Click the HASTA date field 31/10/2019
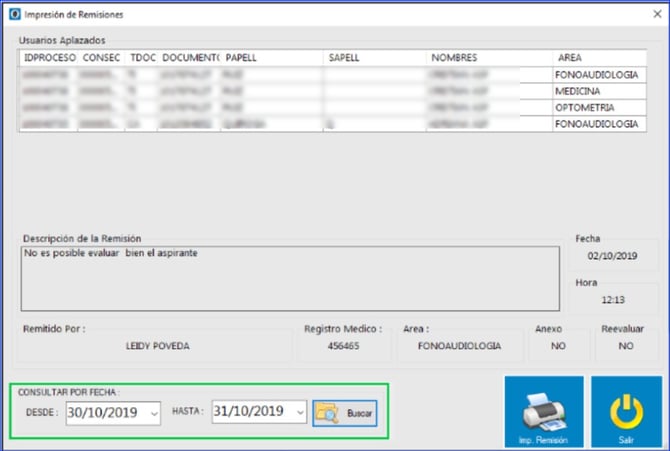670x451 pixels. coord(251,412)
